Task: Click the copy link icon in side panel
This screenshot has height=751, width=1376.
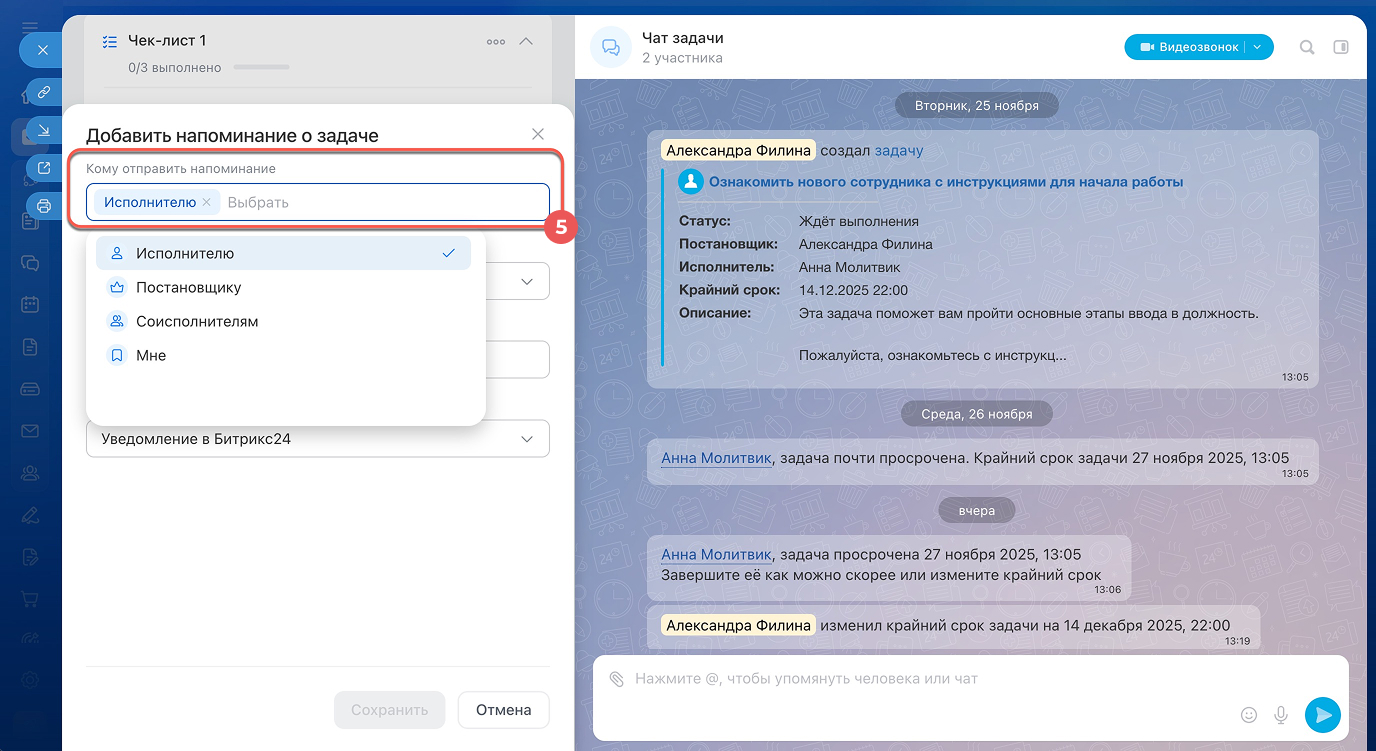Action: coord(43,93)
